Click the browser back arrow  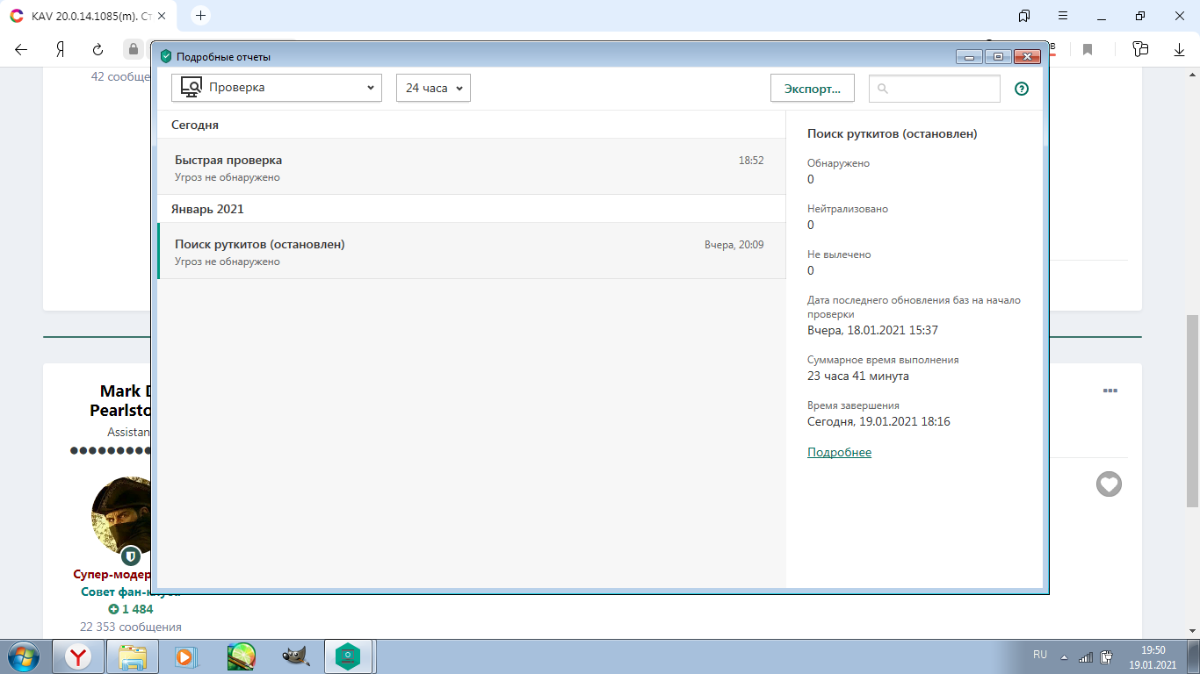click(x=21, y=49)
